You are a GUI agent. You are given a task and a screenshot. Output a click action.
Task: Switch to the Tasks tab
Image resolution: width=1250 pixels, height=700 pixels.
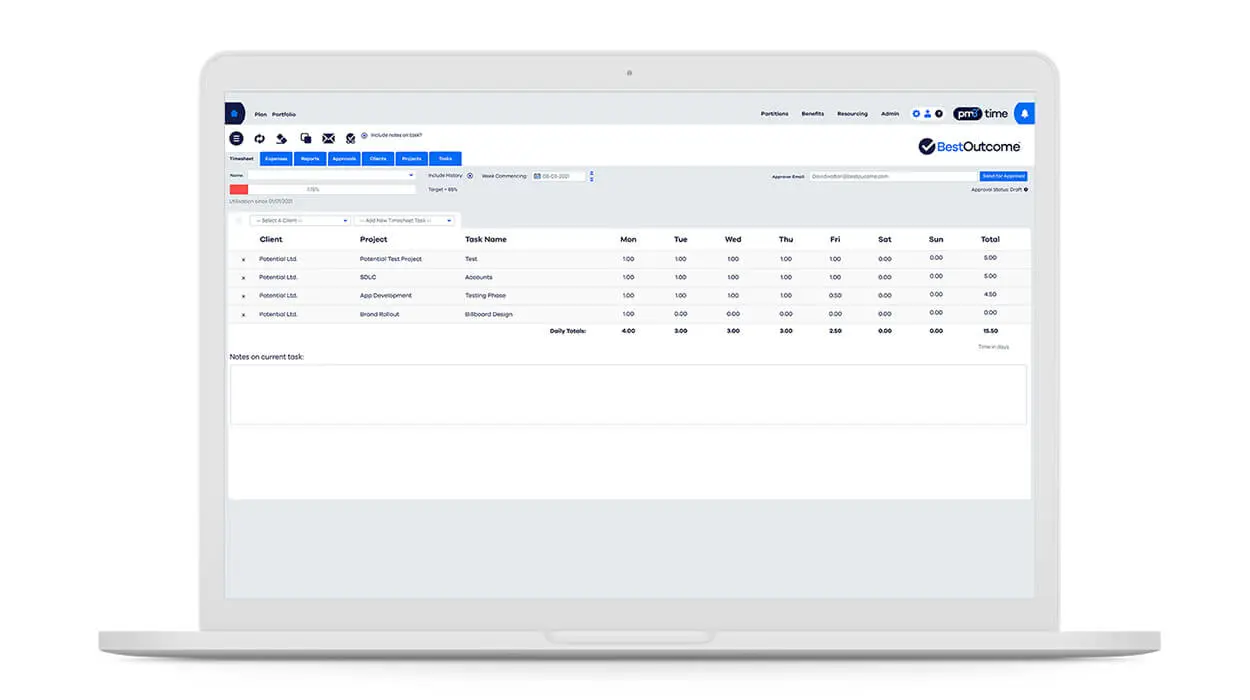445,159
